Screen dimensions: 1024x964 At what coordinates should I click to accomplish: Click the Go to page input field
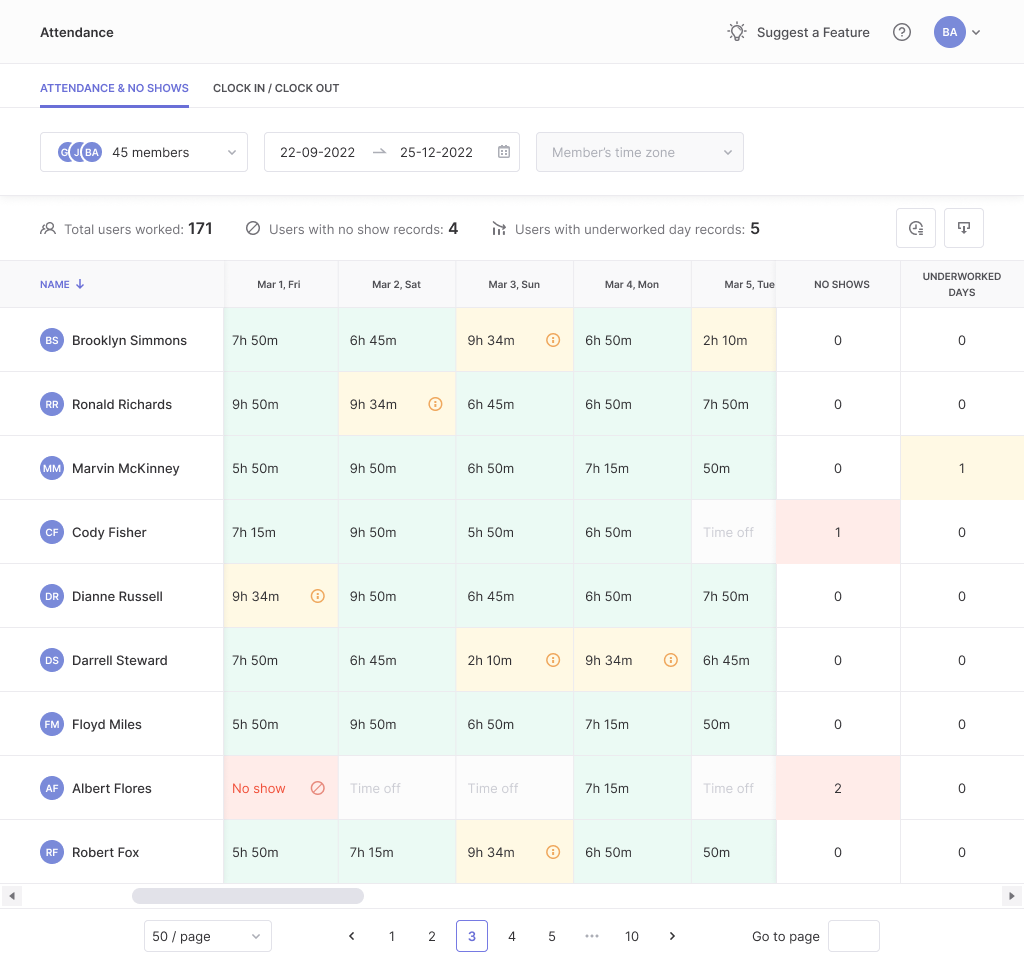pos(854,936)
